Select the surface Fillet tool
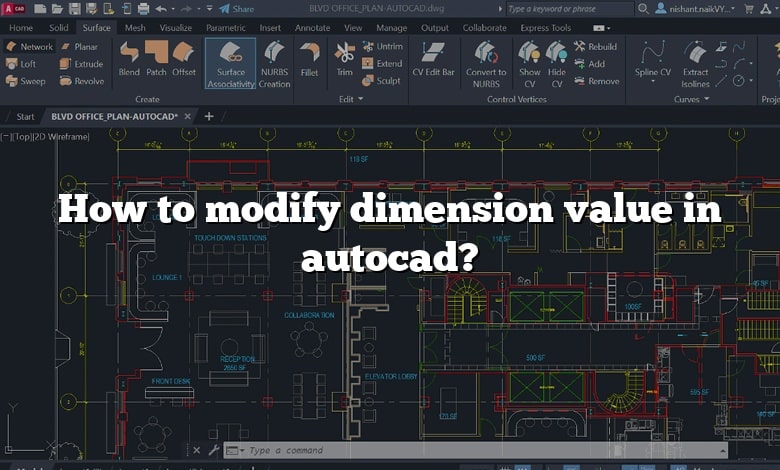This screenshot has height=470, width=780. pyautogui.click(x=309, y=60)
